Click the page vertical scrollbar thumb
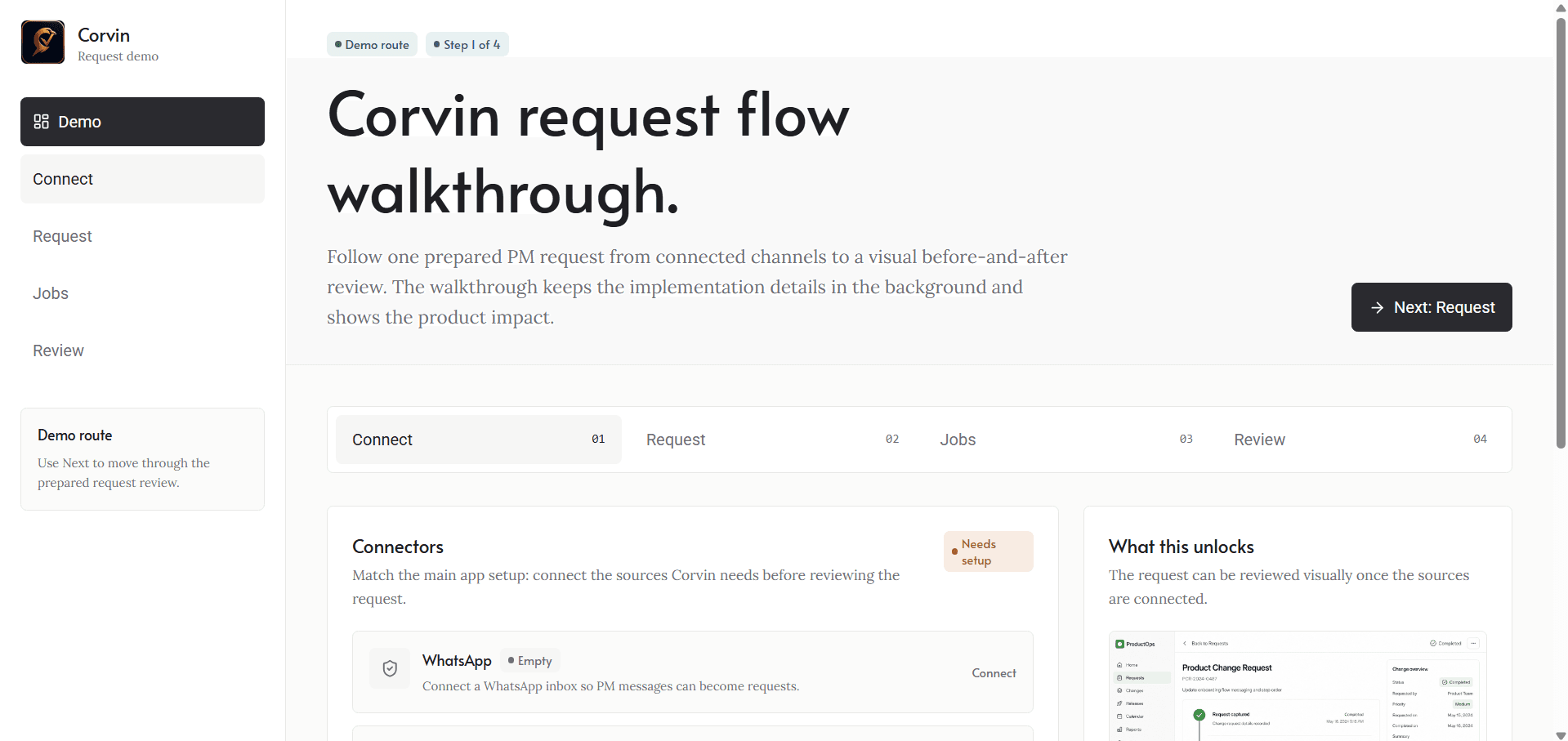 (1561, 233)
